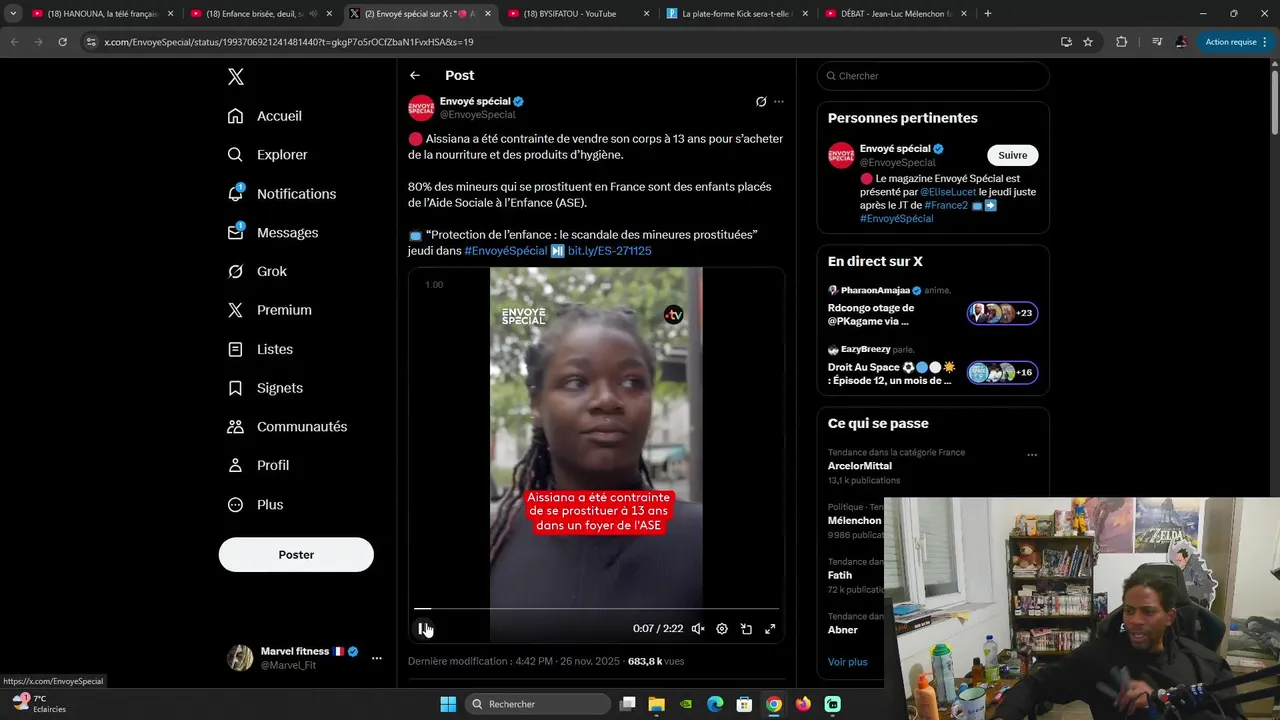Open video settings gear
This screenshot has width=1280, height=720.
pyautogui.click(x=722, y=629)
